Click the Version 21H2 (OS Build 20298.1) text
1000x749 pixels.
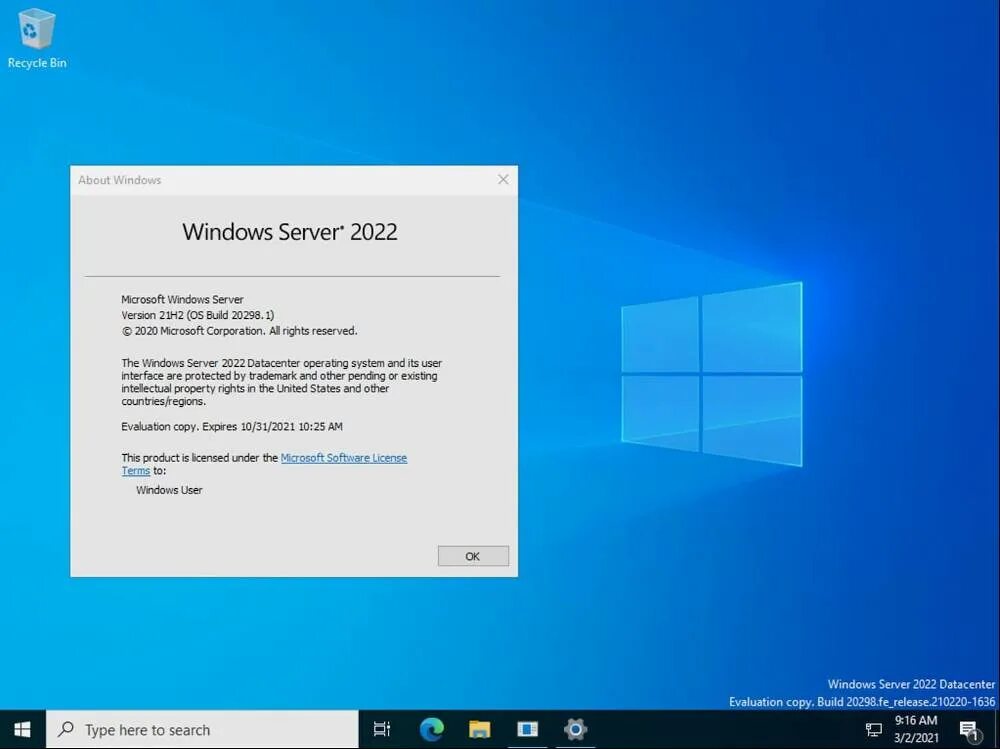tap(198, 315)
